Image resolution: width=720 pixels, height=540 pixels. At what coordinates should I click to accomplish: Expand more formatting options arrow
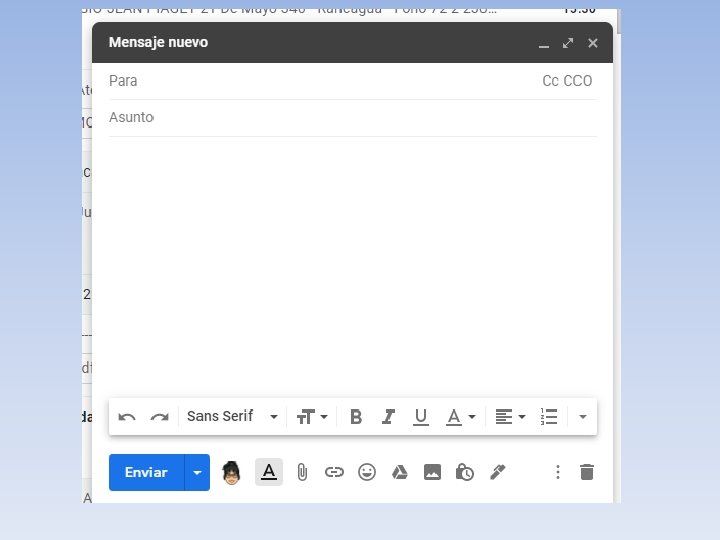583,417
